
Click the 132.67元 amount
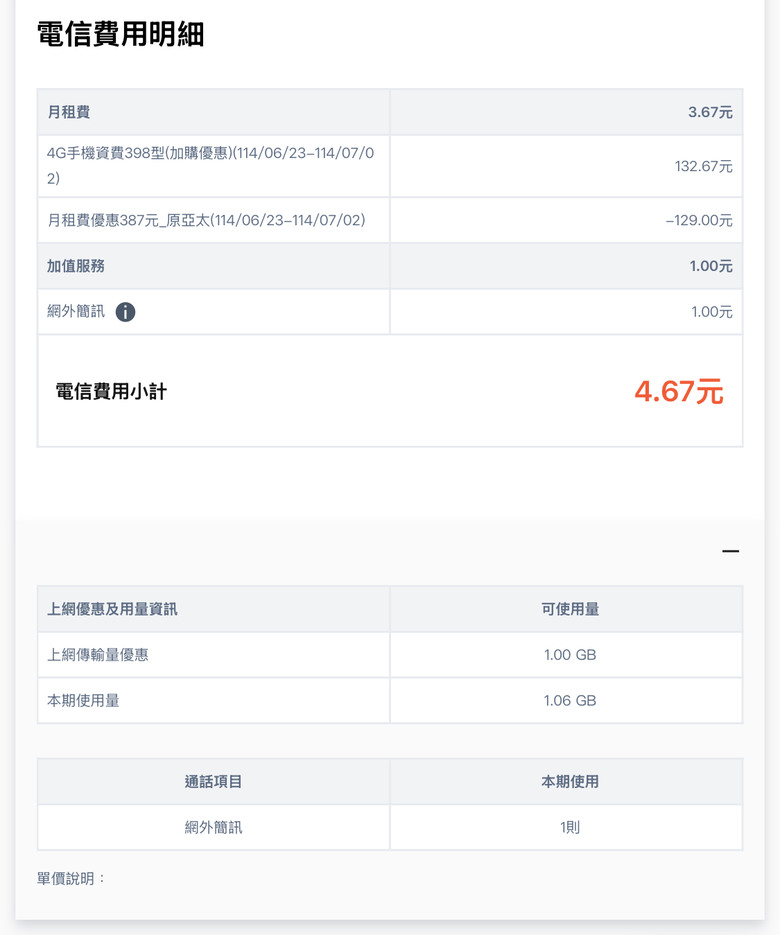coord(703,166)
